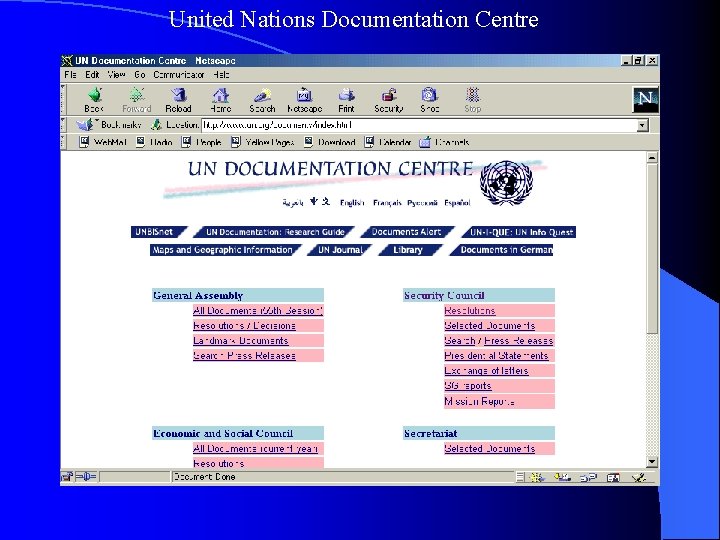The height and width of the screenshot is (540, 720).
Task: Click the scrollbar up arrow
Action: point(652,158)
